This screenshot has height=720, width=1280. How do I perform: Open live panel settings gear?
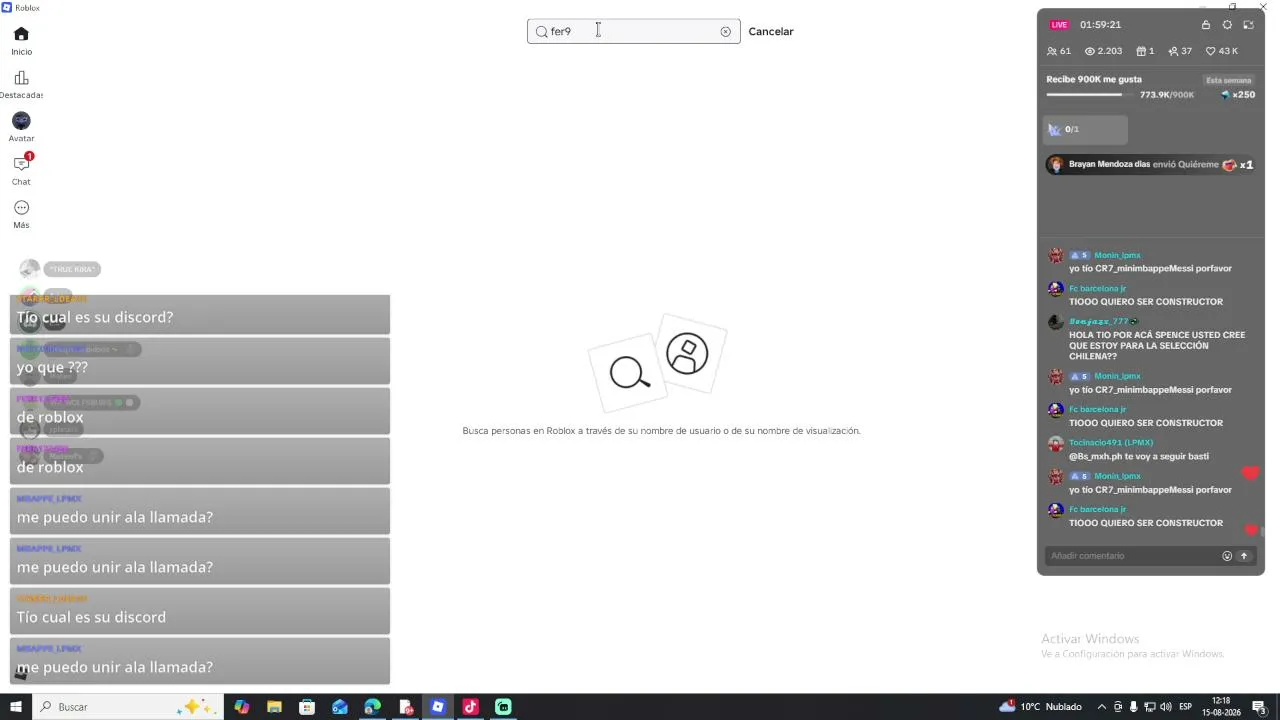(1227, 25)
